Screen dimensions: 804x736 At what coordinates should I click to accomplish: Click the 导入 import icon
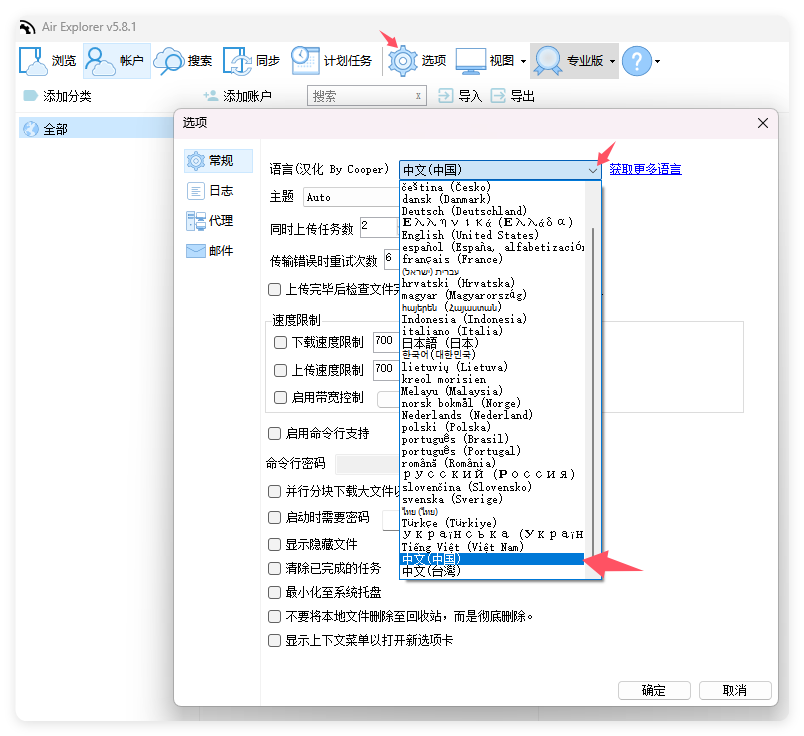(x=446, y=96)
